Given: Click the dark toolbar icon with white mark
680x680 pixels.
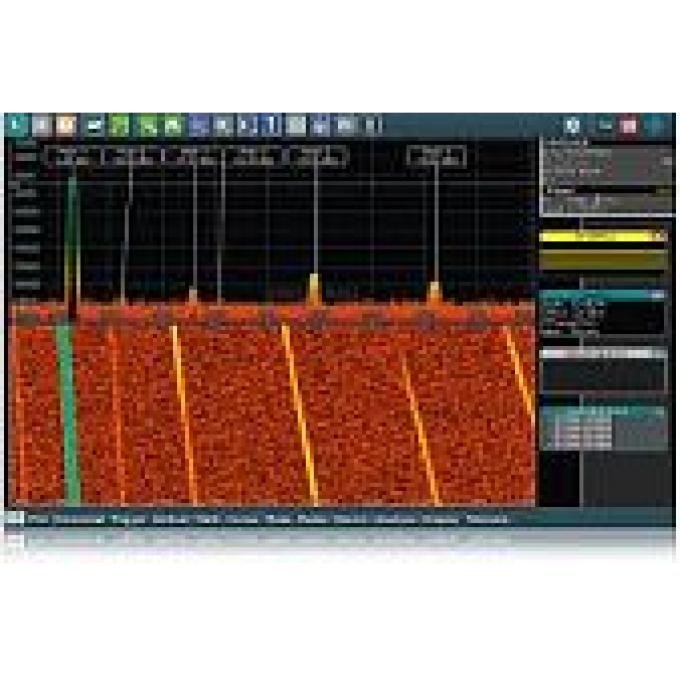Looking at the screenshot, I should coord(94,126).
